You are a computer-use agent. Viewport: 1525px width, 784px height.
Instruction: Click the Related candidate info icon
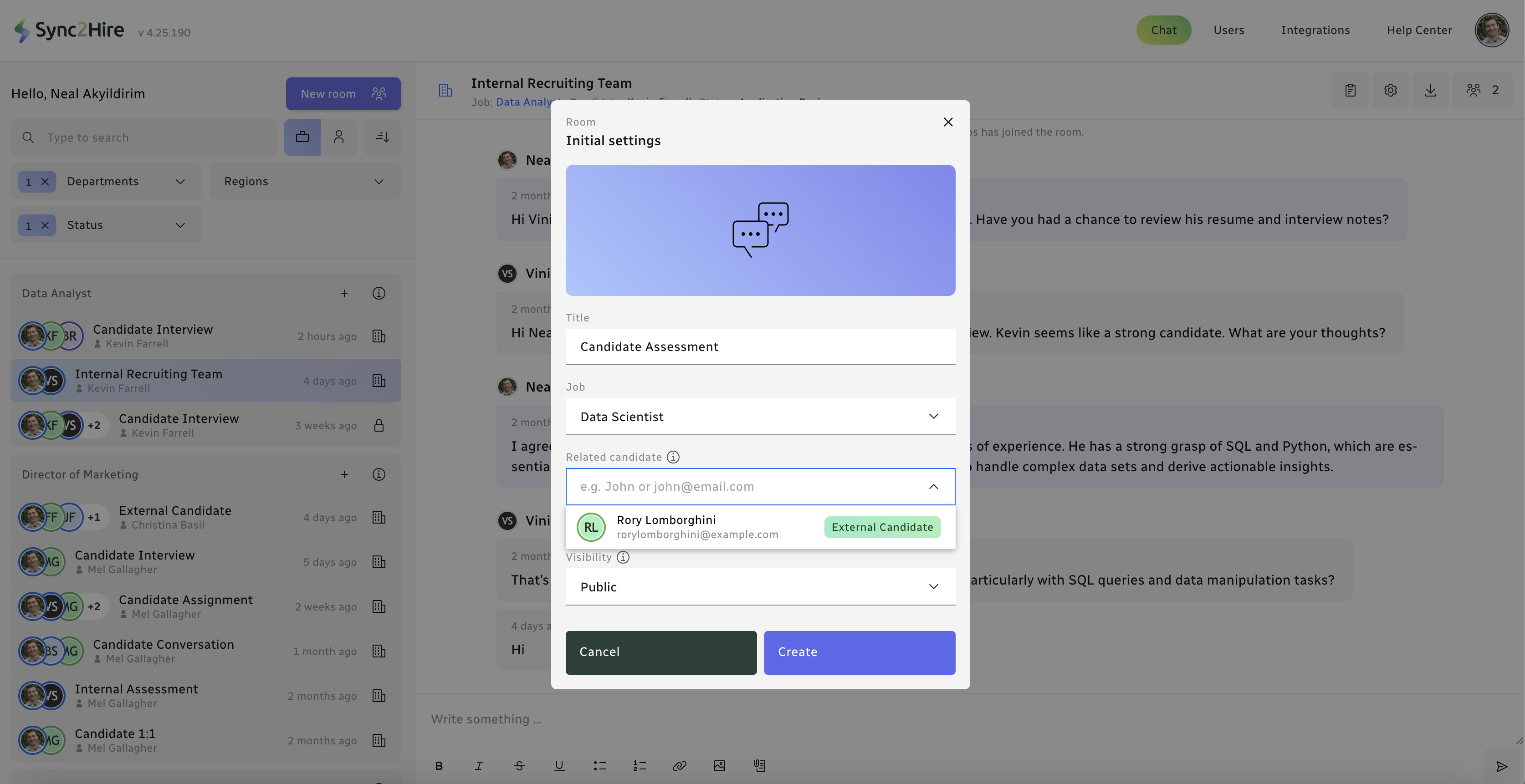(x=673, y=457)
